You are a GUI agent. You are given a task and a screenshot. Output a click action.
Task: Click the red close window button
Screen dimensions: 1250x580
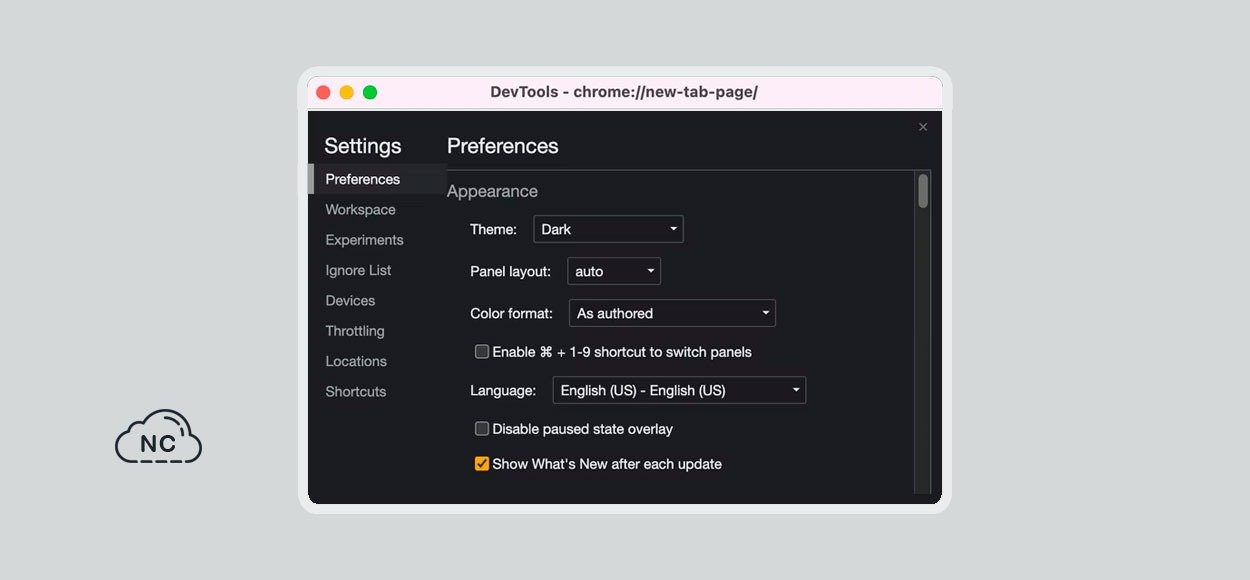click(x=323, y=92)
